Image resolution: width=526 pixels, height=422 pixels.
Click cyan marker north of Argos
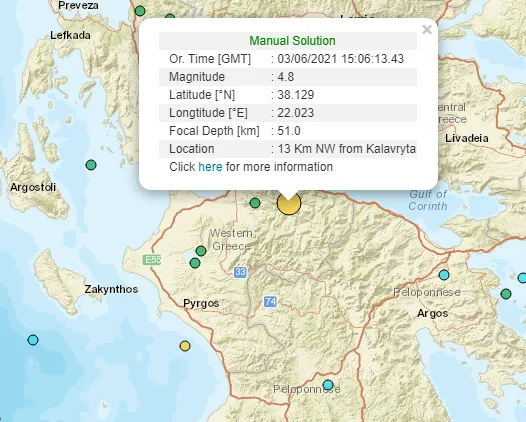(444, 275)
